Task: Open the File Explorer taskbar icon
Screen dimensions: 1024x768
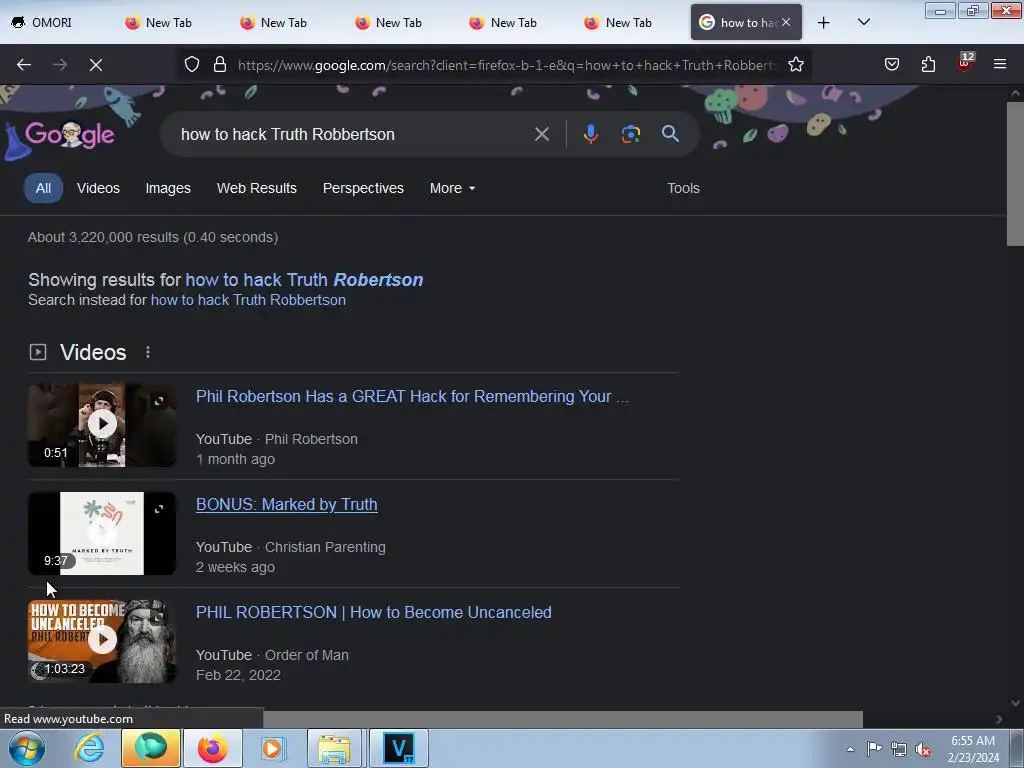Action: pos(334,748)
